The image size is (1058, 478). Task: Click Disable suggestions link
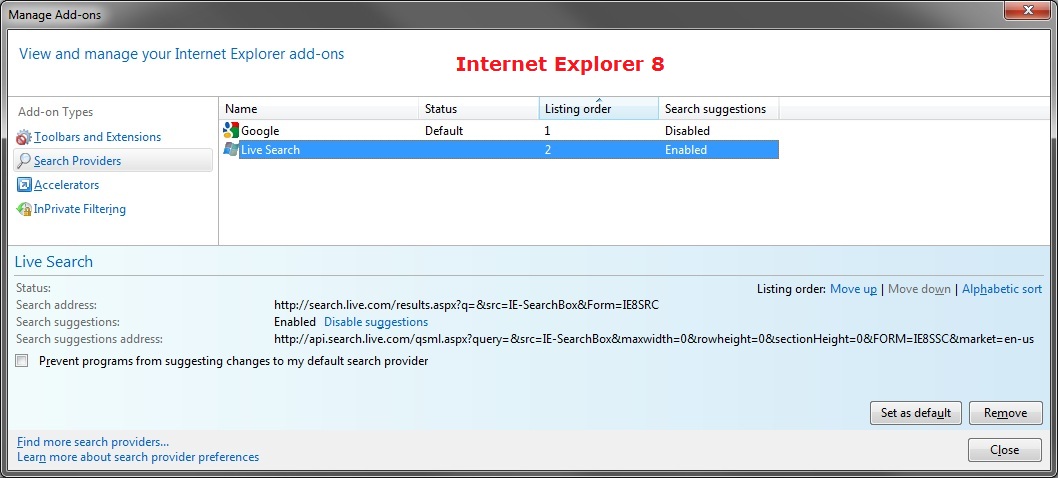376,322
